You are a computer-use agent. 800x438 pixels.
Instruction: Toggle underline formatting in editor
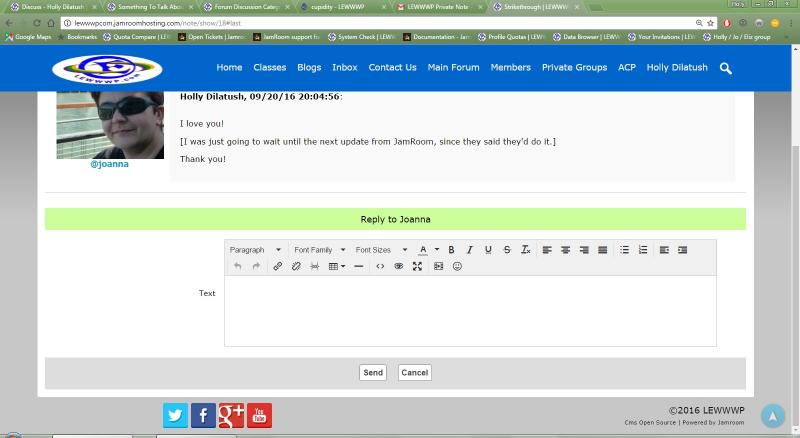[x=488, y=250]
